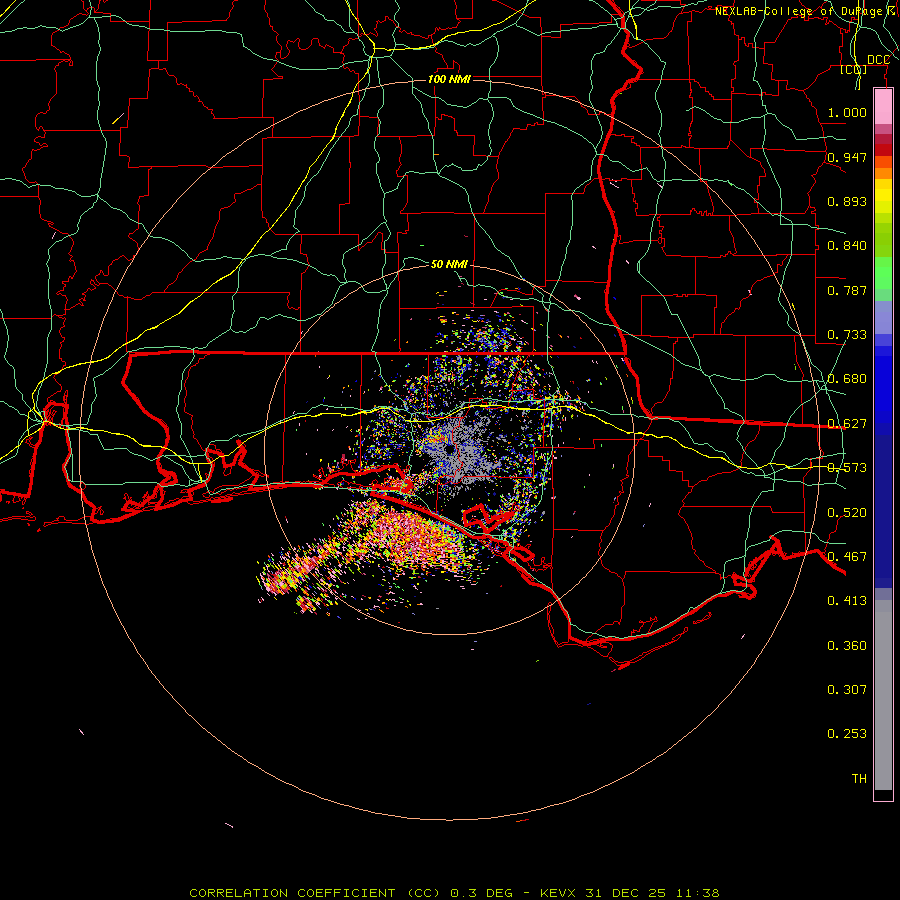Click the 0.467 scale value
900x900 pixels.
[847, 557]
